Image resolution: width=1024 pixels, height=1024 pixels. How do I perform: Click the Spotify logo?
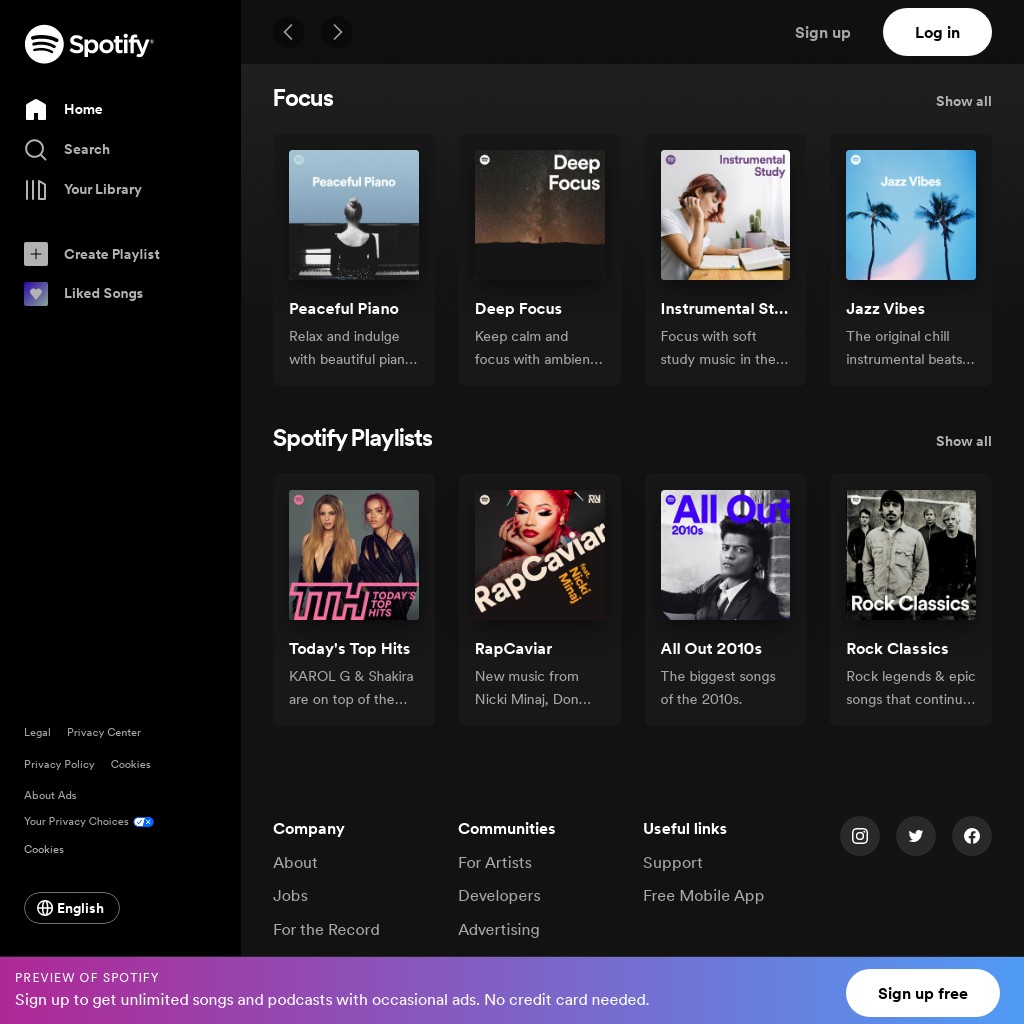tap(89, 44)
